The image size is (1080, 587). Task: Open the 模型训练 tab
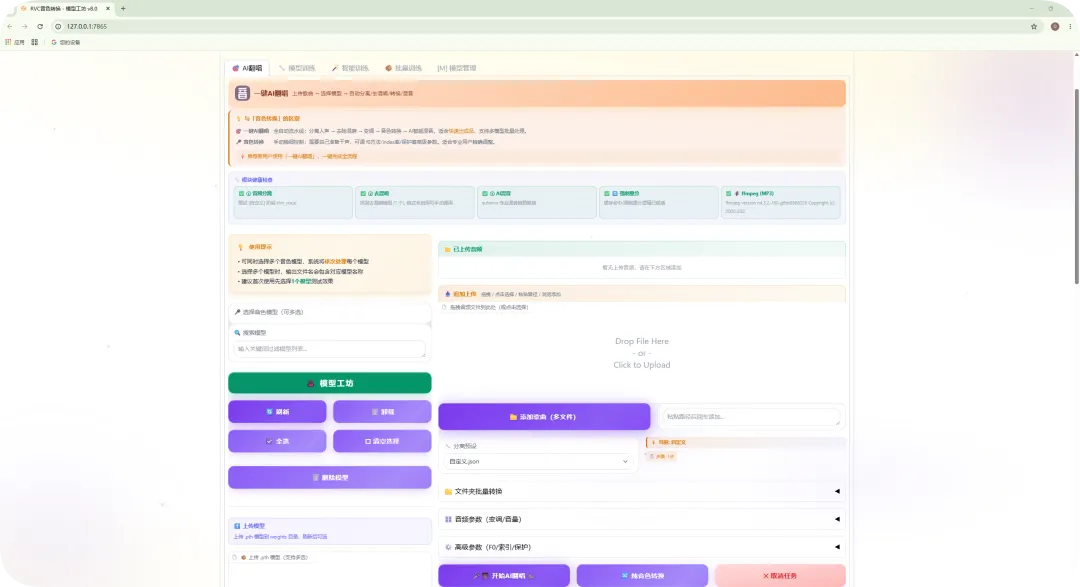click(x=297, y=68)
